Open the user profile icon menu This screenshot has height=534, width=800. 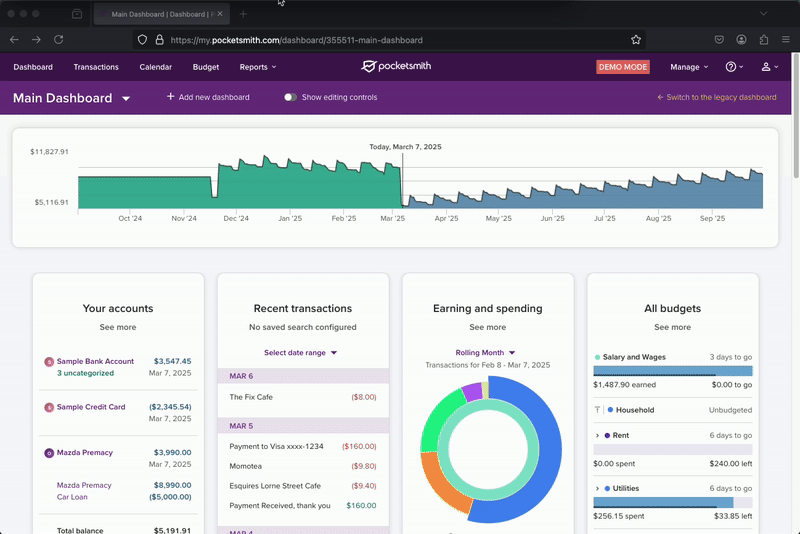(x=767, y=67)
